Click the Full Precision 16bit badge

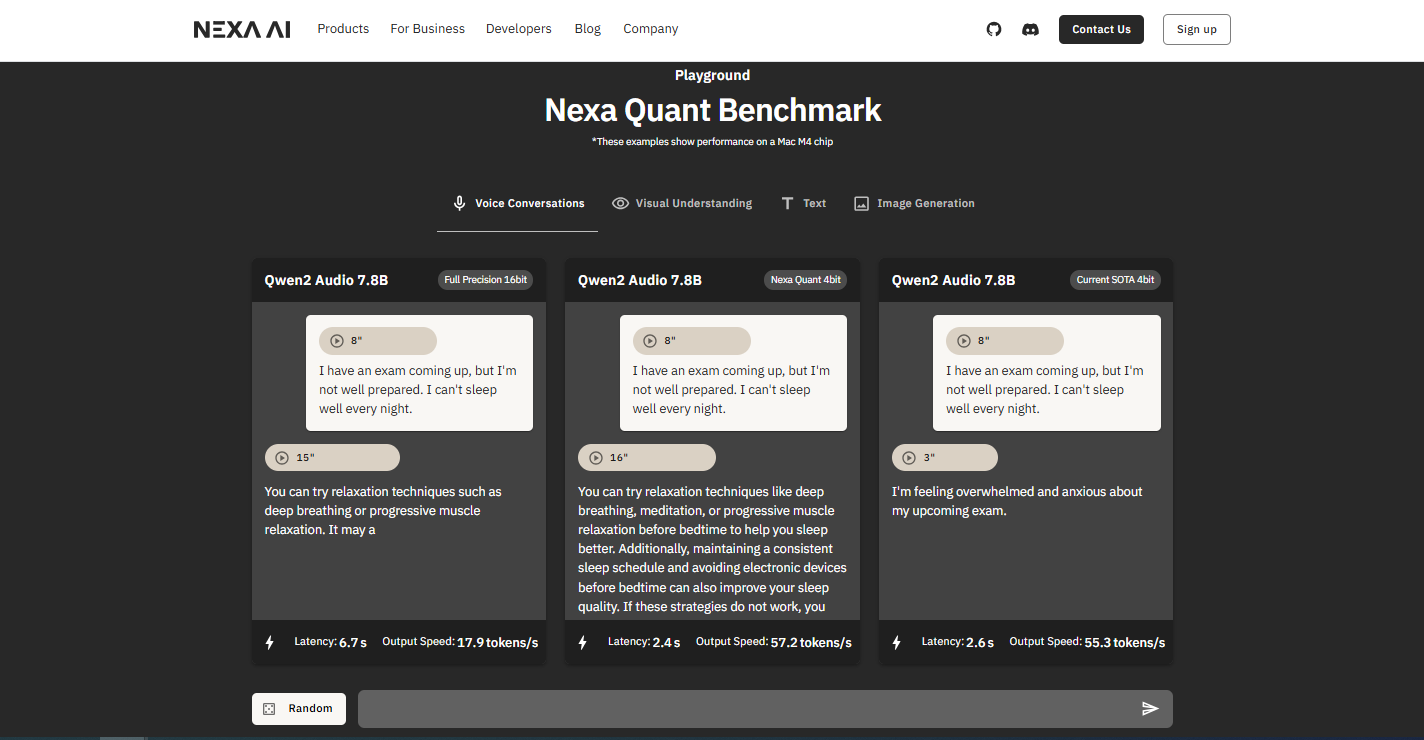(x=486, y=280)
